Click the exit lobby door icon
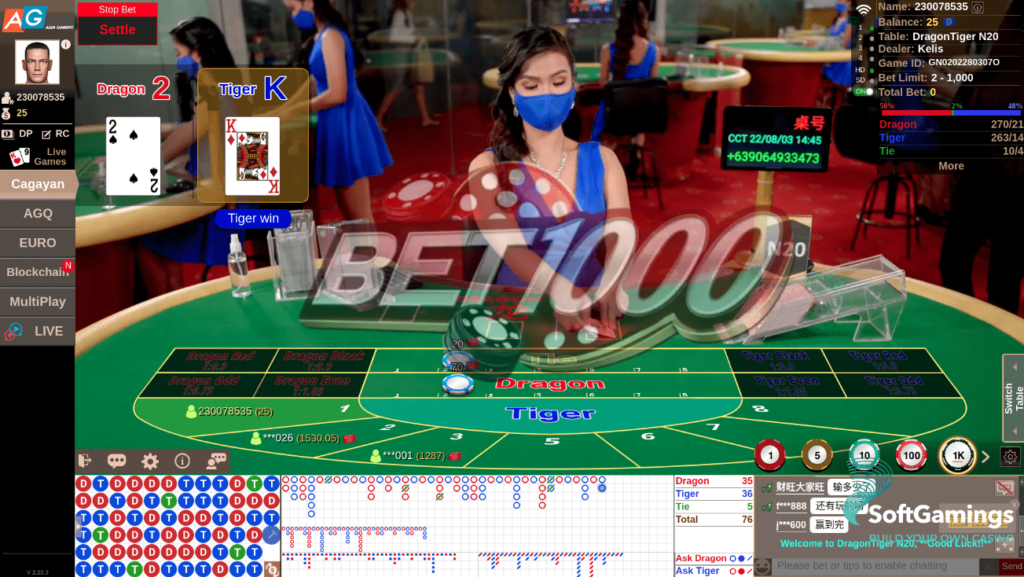Screen dimensions: 1024x577 tap(85, 461)
